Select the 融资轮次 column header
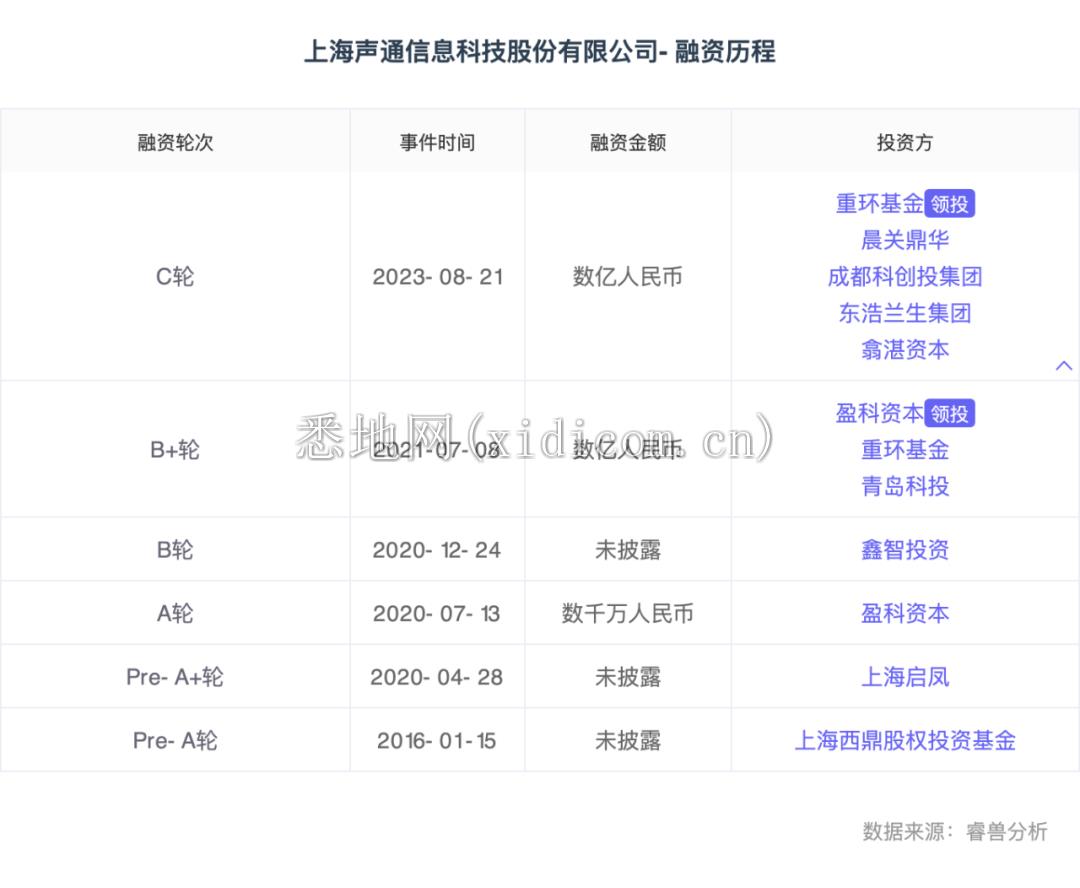 coord(175,142)
